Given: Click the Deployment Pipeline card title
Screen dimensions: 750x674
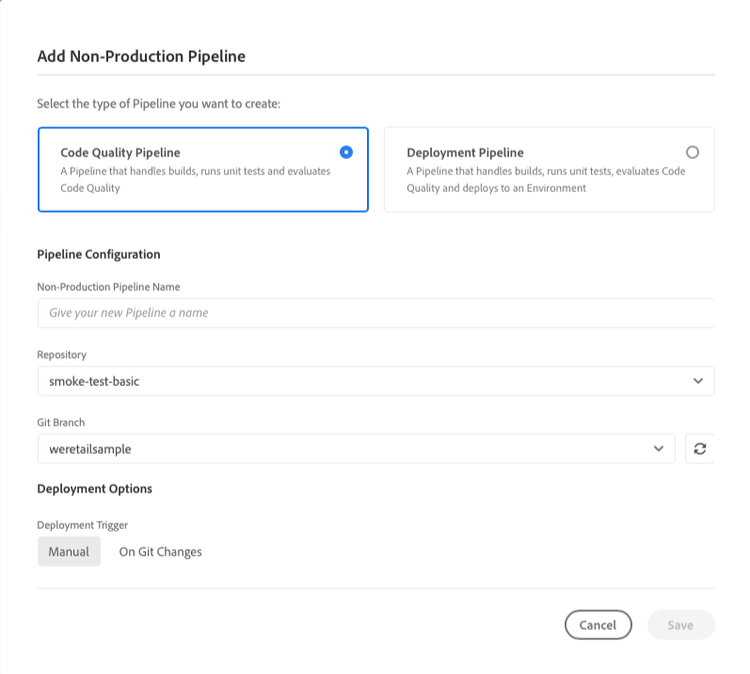Looking at the screenshot, I should (x=465, y=153).
